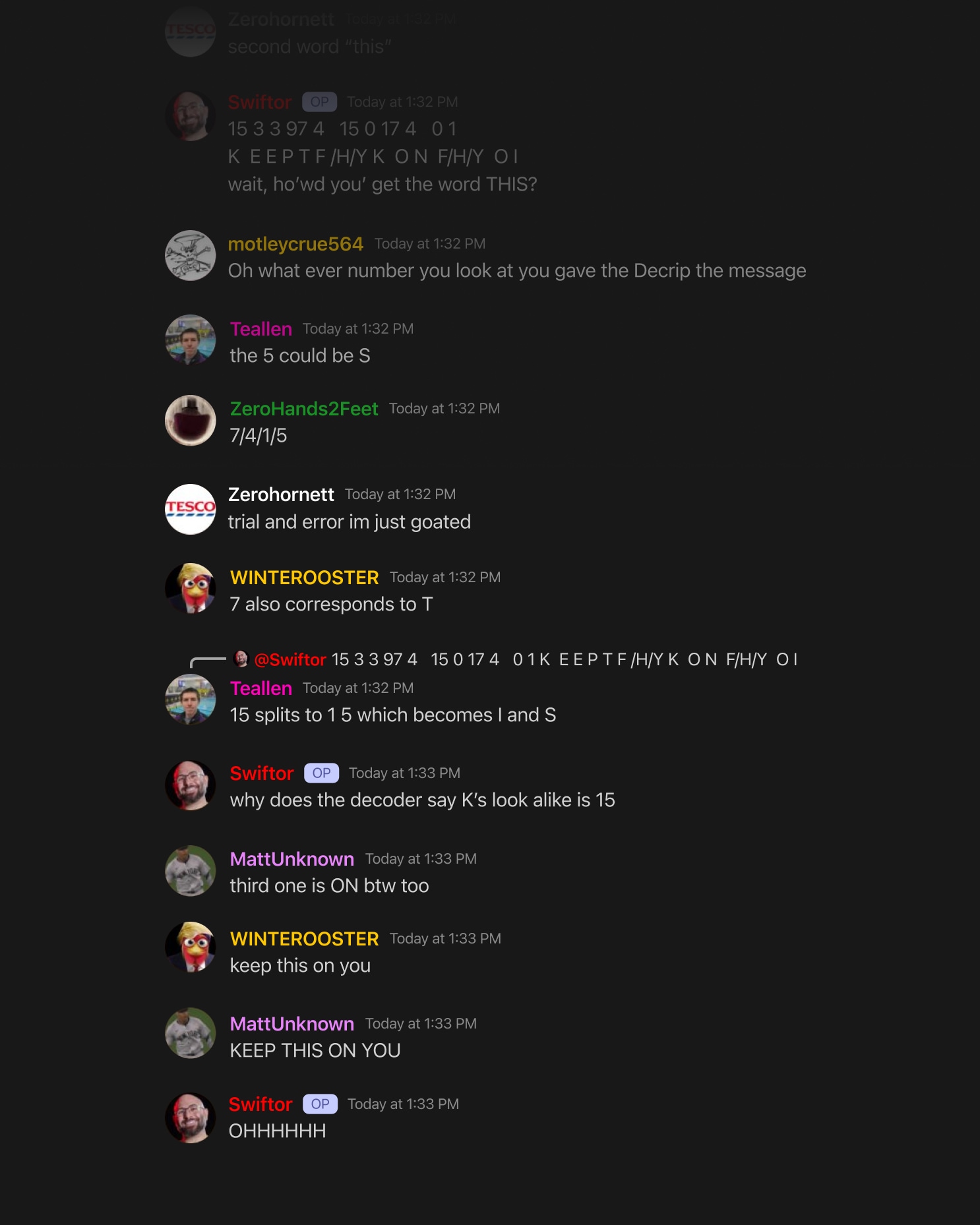Click Teallen's avatar beside 'the 5 could be S'
The height and width of the screenshot is (1225, 980).
pyautogui.click(x=190, y=340)
